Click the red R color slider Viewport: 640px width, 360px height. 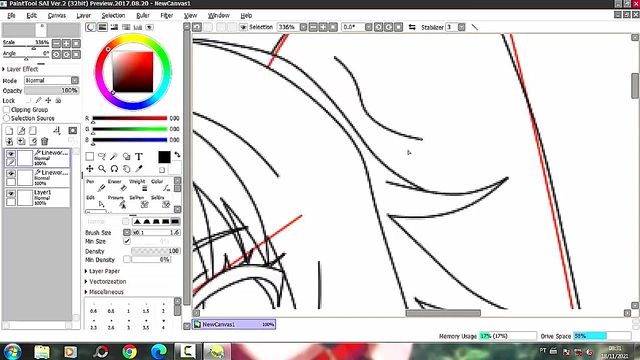pyautogui.click(x=130, y=118)
